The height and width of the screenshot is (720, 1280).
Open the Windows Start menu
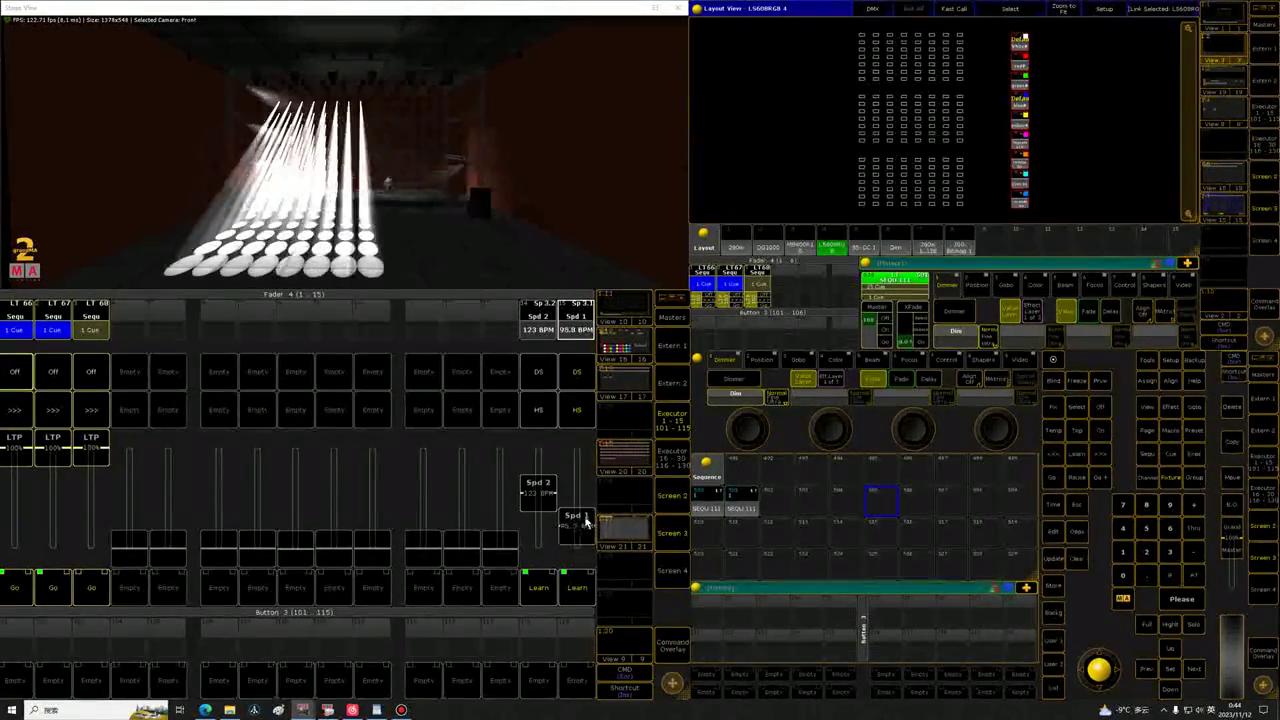pyautogui.click(x=10, y=710)
